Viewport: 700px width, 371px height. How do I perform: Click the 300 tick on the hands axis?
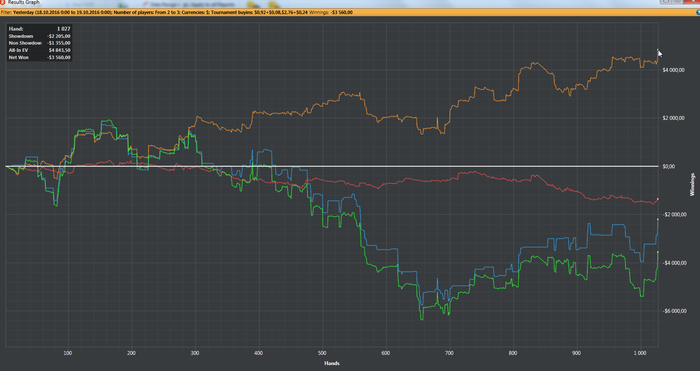pyautogui.click(x=195, y=353)
